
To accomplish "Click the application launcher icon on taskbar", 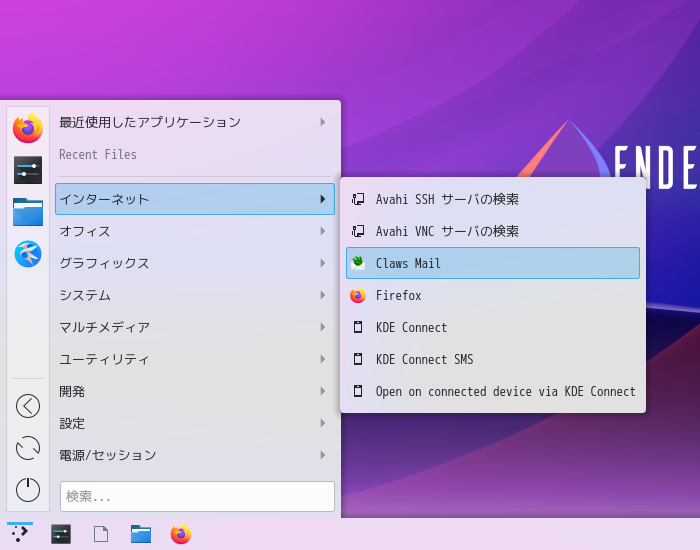I will [20, 533].
